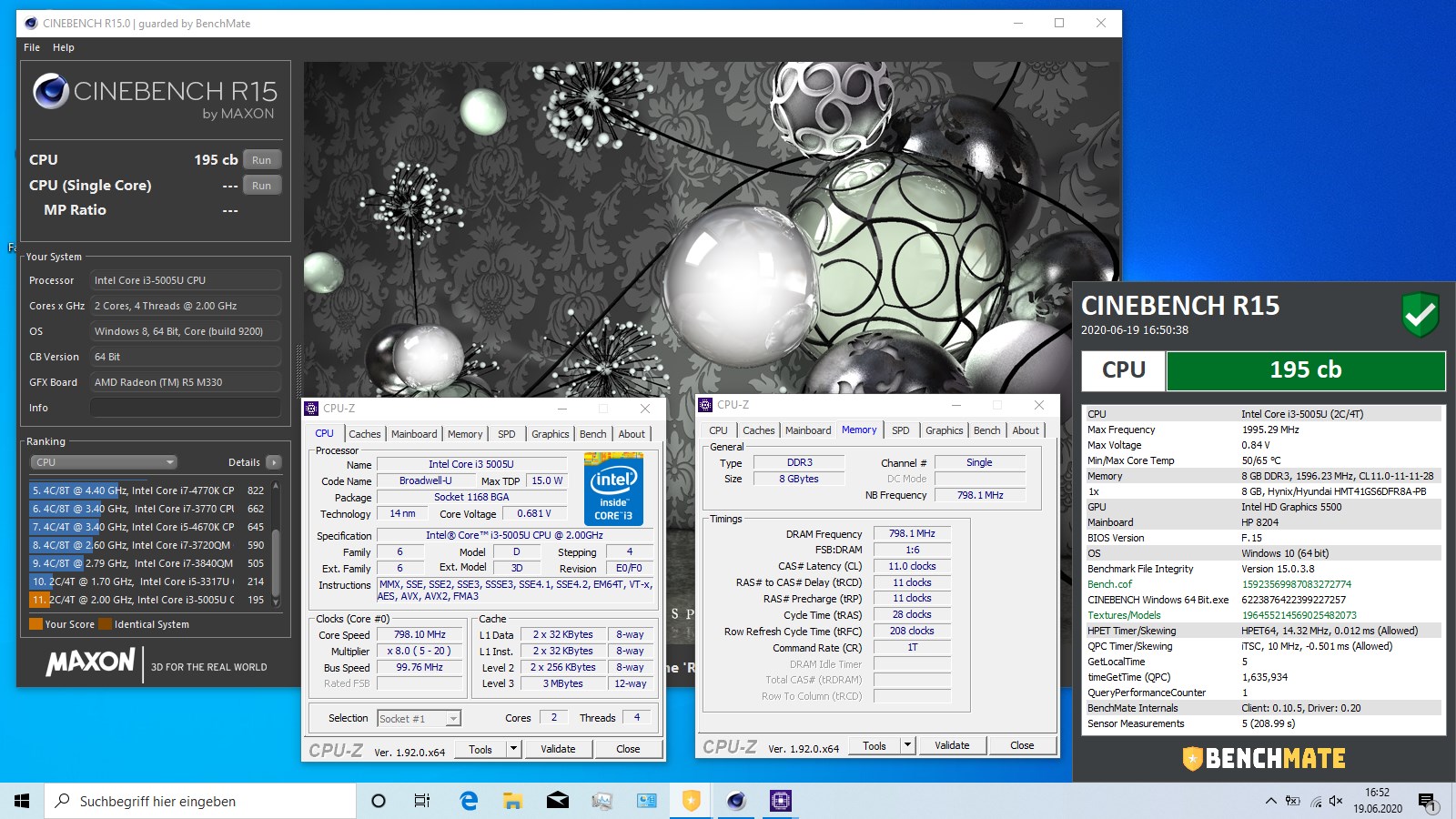
Task: Click the green 195 cb score bar
Action: tap(1306, 370)
